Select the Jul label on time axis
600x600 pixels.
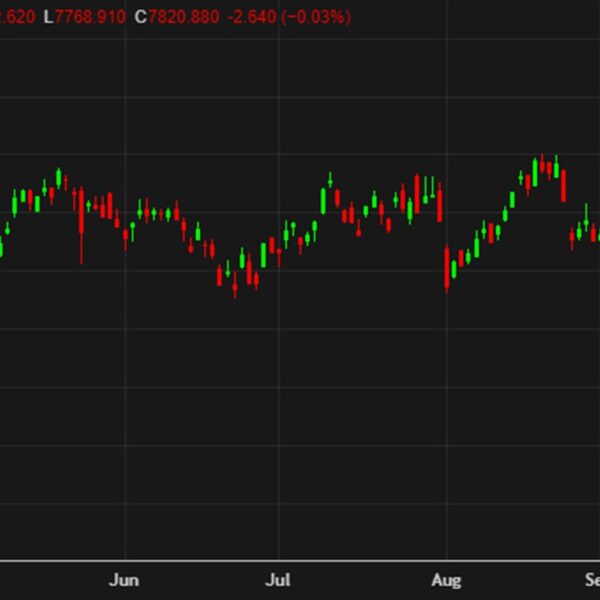[280, 580]
